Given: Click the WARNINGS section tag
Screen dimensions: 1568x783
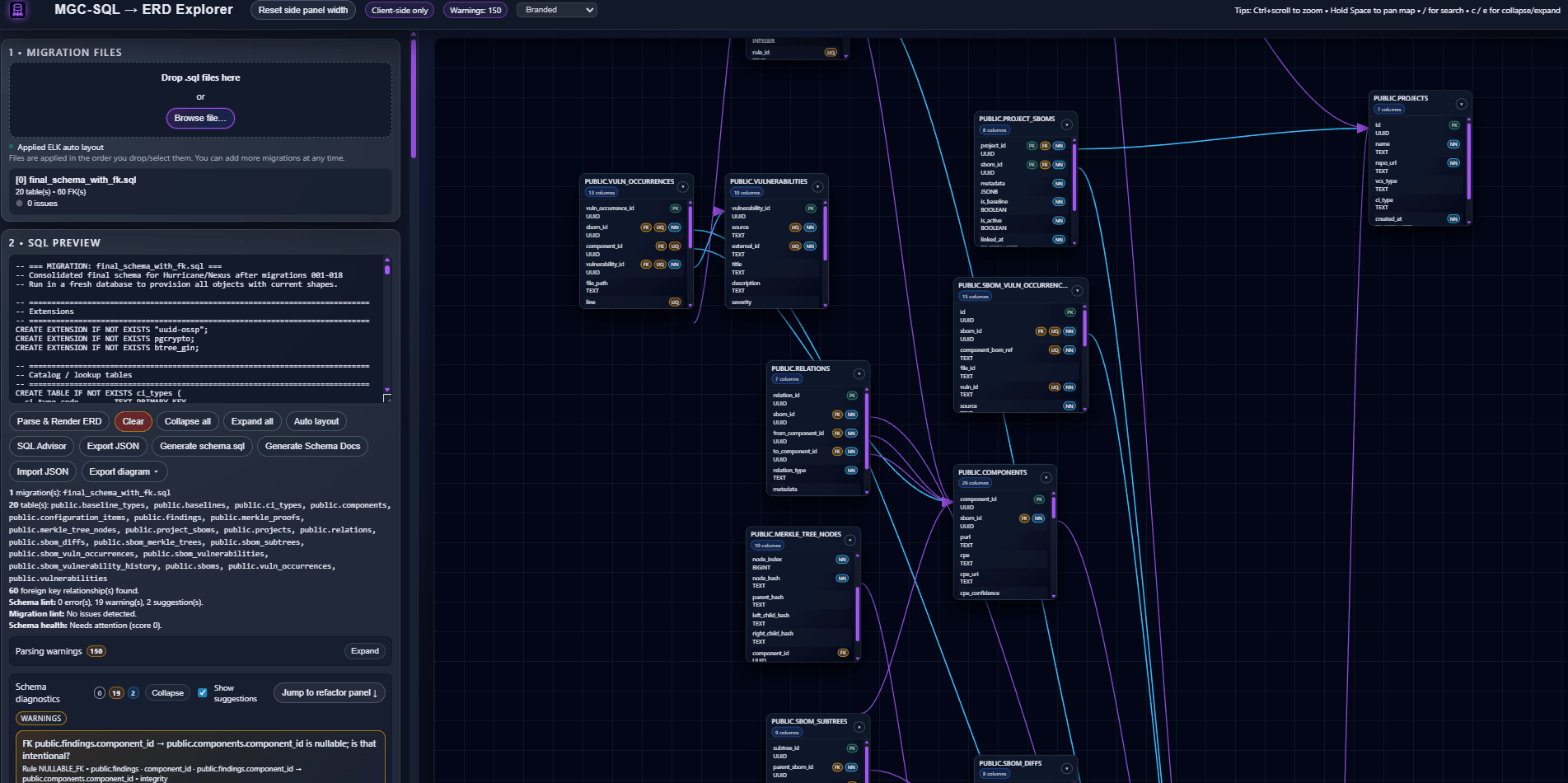Looking at the screenshot, I should coord(41,719).
